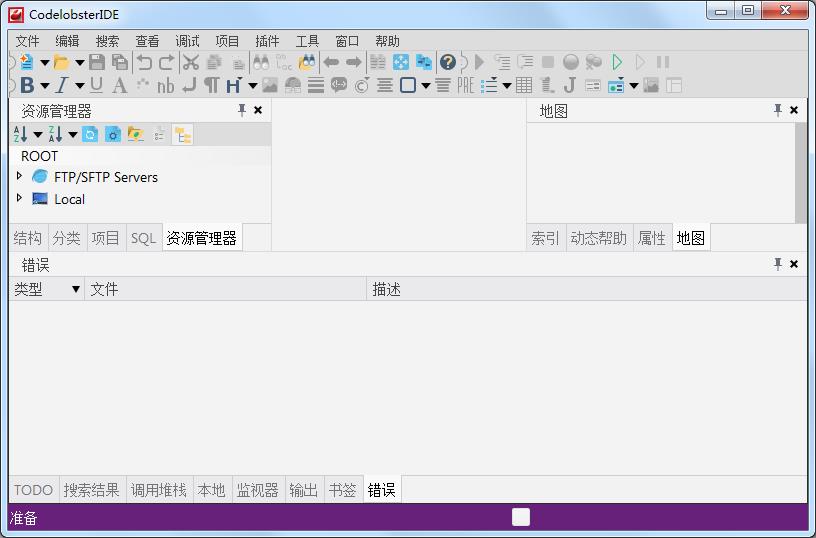Click the New File icon
The image size is (816, 538).
26,62
